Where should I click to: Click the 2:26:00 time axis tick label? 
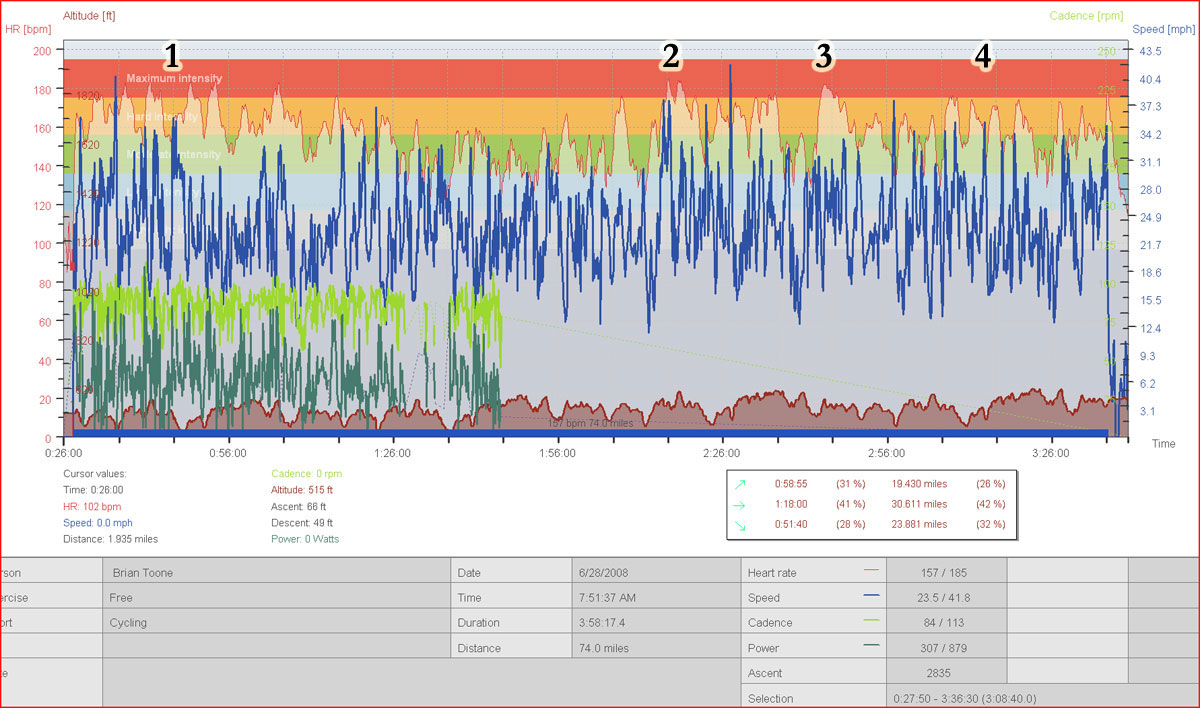coord(721,452)
